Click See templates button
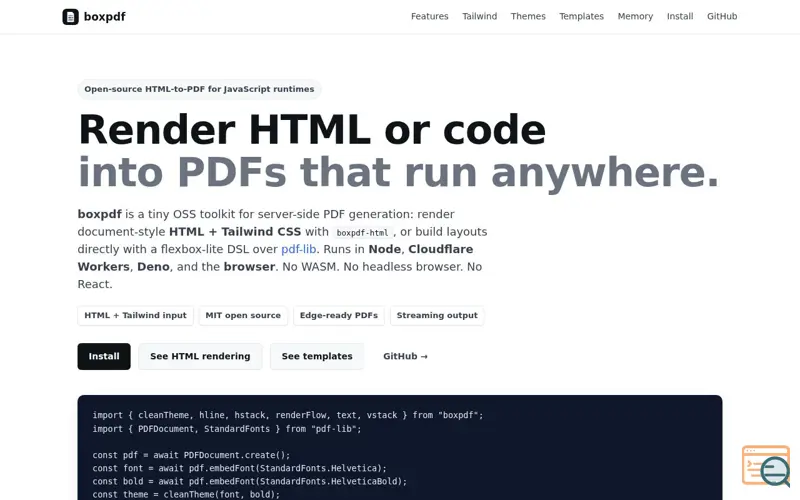The height and width of the screenshot is (500, 800). point(317,356)
